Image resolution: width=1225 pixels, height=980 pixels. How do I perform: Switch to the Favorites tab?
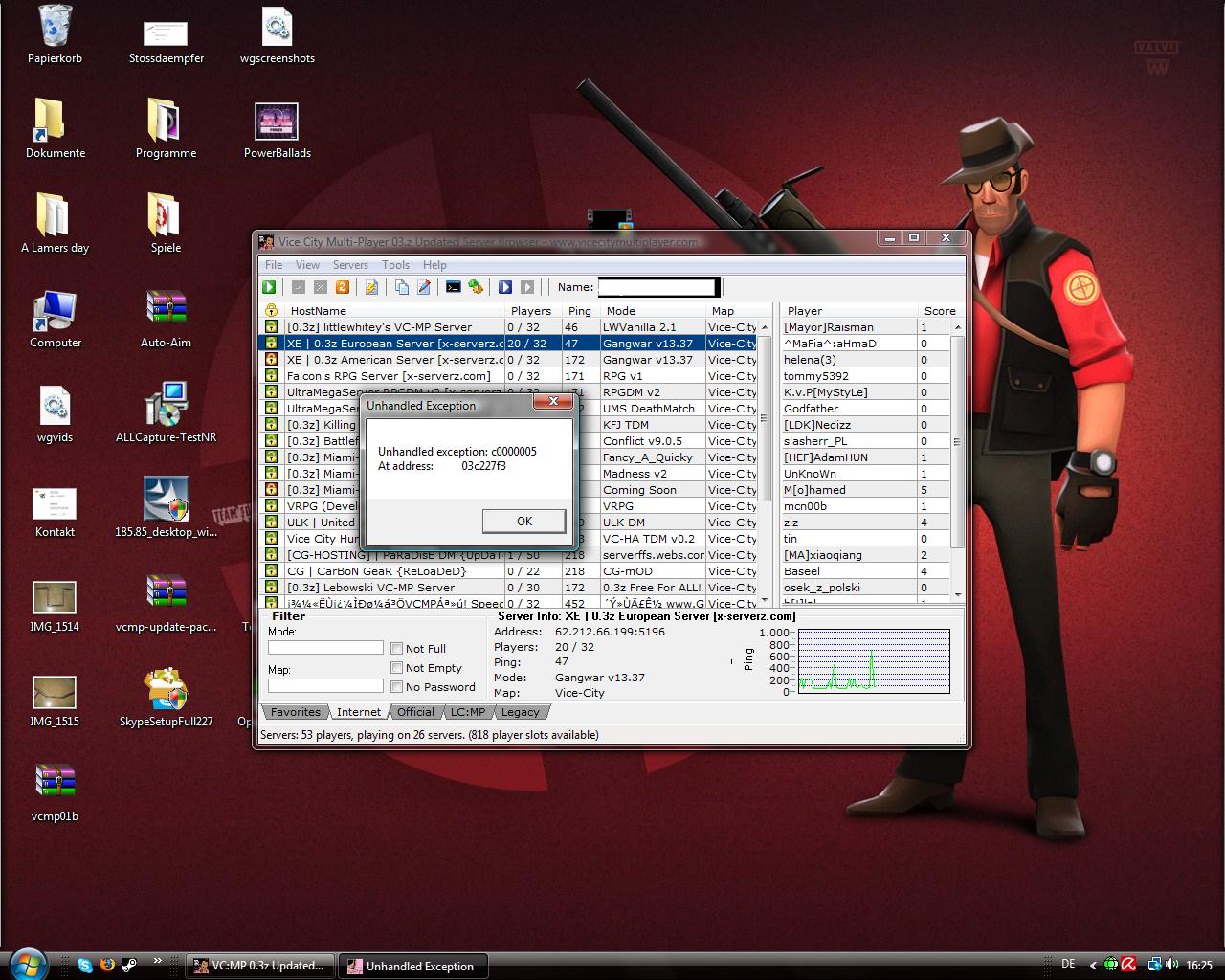coord(295,712)
